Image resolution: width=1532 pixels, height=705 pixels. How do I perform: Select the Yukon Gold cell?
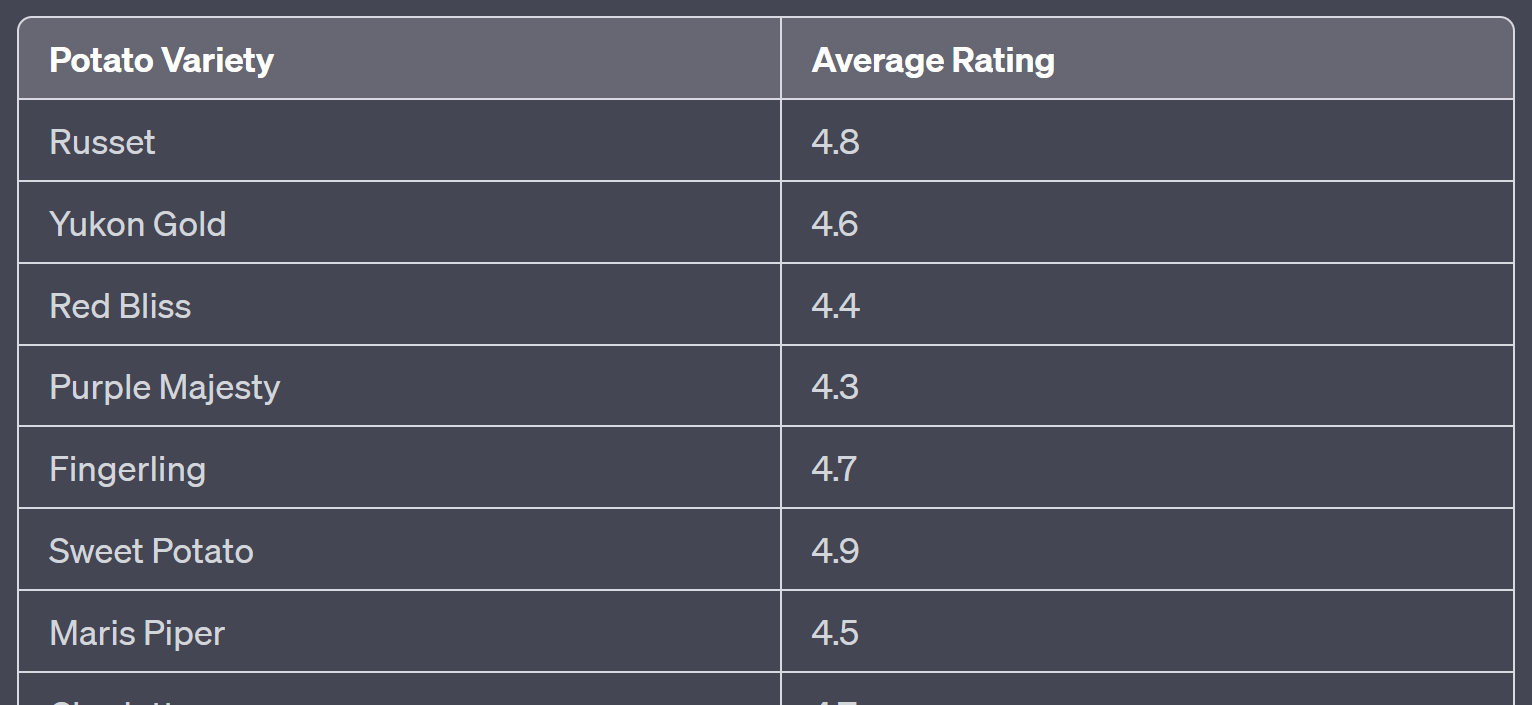[x=137, y=224]
